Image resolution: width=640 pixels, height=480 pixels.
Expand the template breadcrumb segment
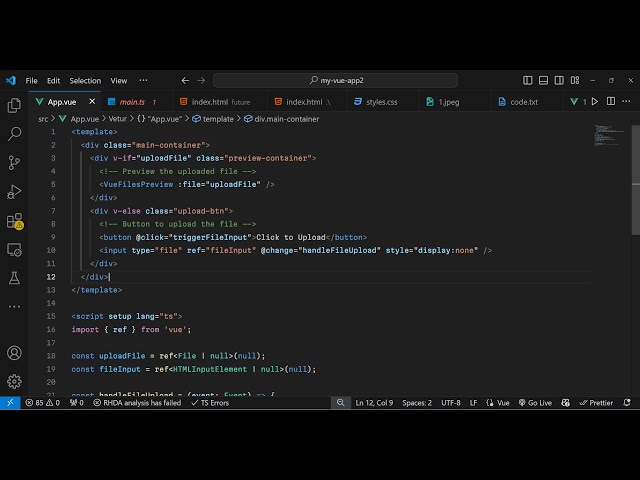(216, 118)
